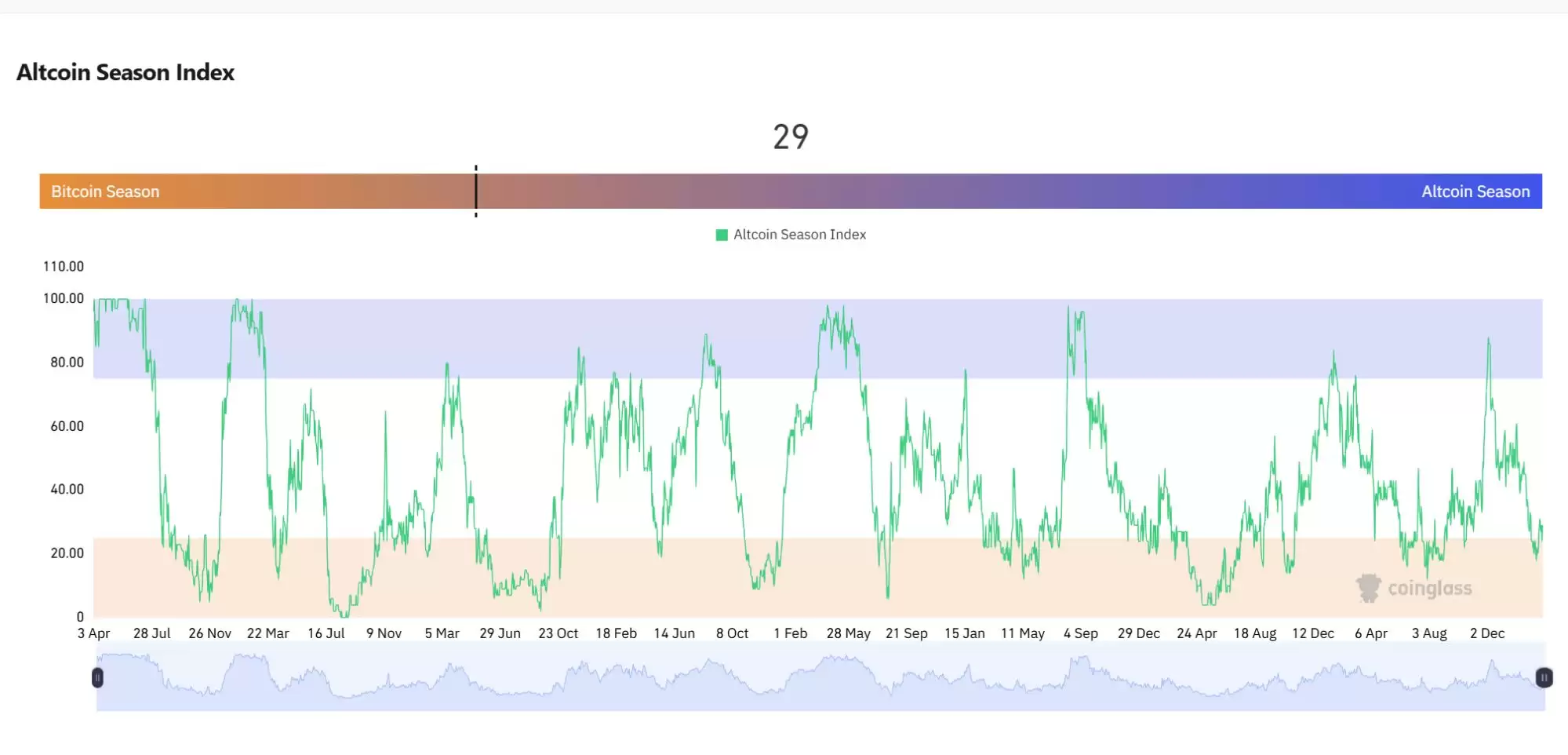Click the 28 May date axis label
1568x755 pixels.
coord(848,633)
